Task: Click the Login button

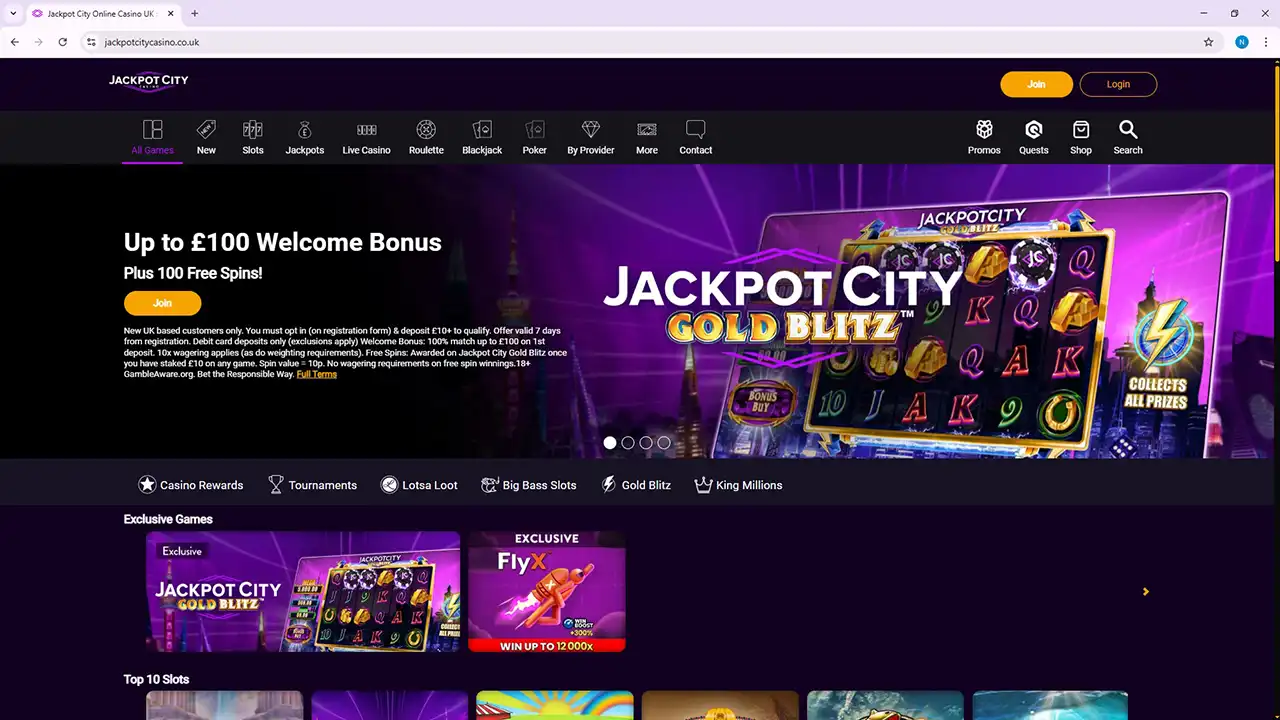Action: (x=1118, y=84)
